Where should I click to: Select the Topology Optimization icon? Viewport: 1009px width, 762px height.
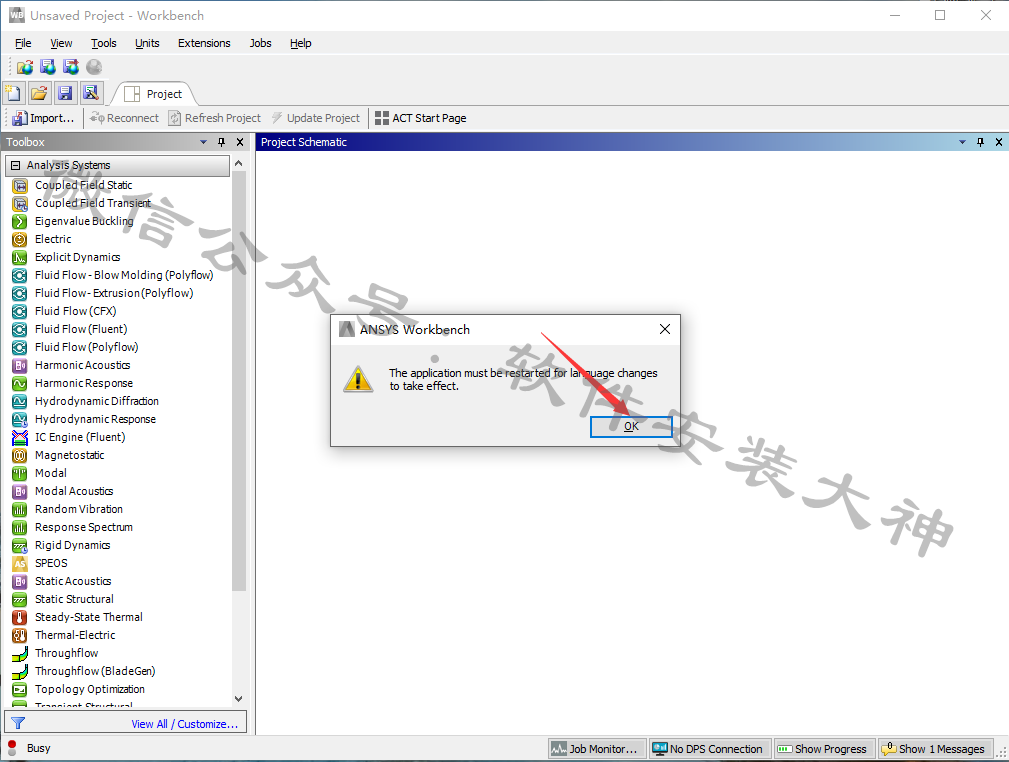click(x=20, y=690)
